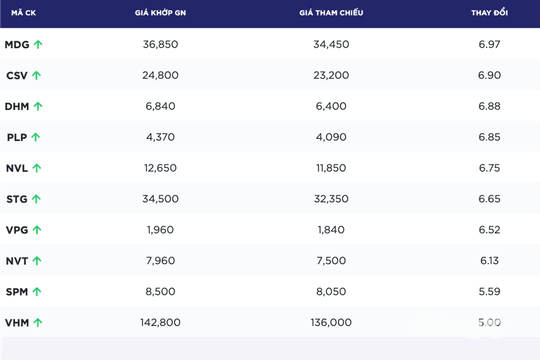This screenshot has height=360, width=540.
Task: Select the PLP stock ticker
Action: coord(17,137)
